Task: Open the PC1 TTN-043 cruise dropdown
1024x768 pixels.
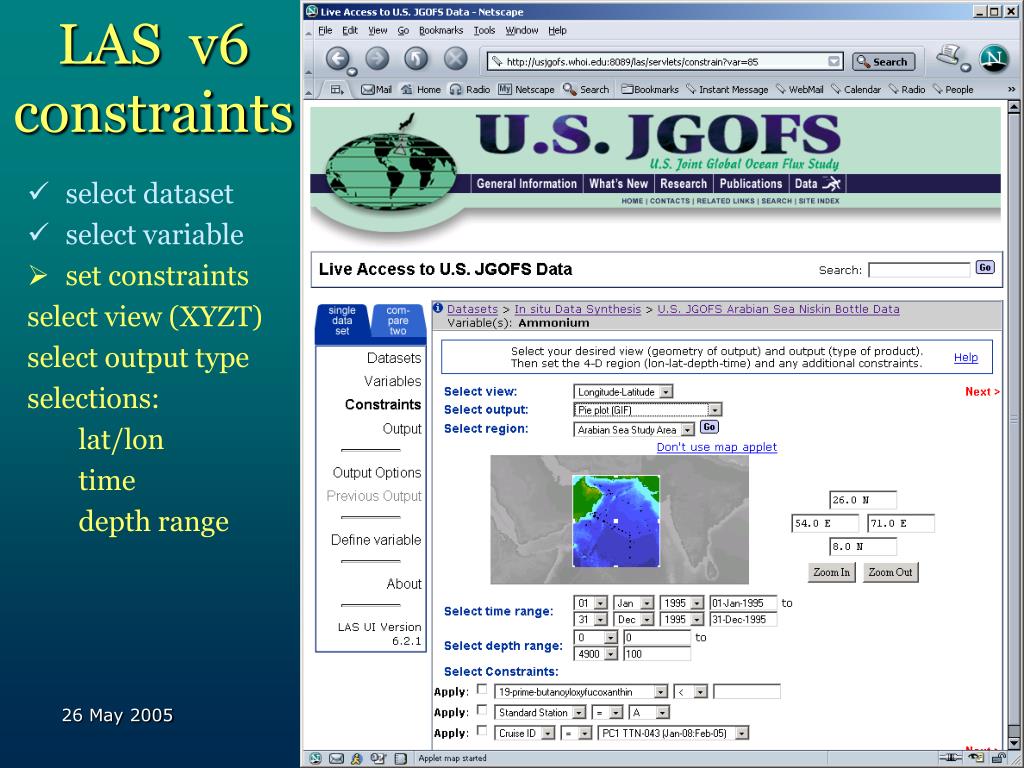Action: coord(673,733)
